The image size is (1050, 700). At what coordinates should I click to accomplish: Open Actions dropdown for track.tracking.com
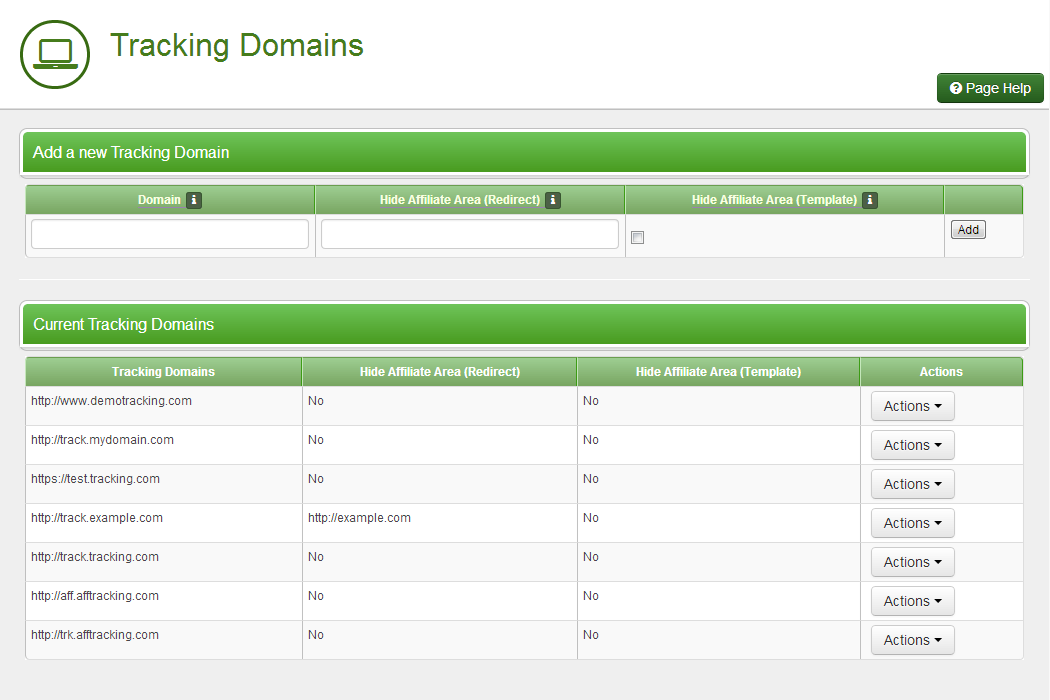(x=912, y=562)
